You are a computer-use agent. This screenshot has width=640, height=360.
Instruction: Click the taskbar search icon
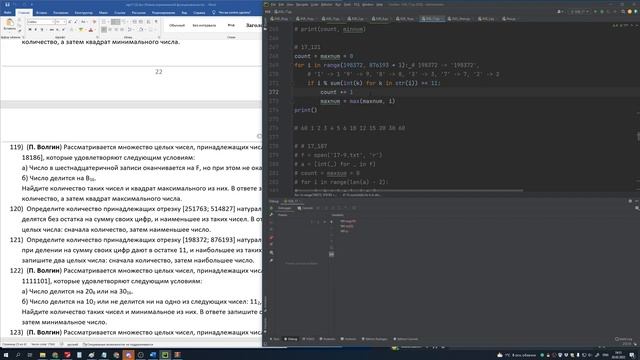click(18, 355)
